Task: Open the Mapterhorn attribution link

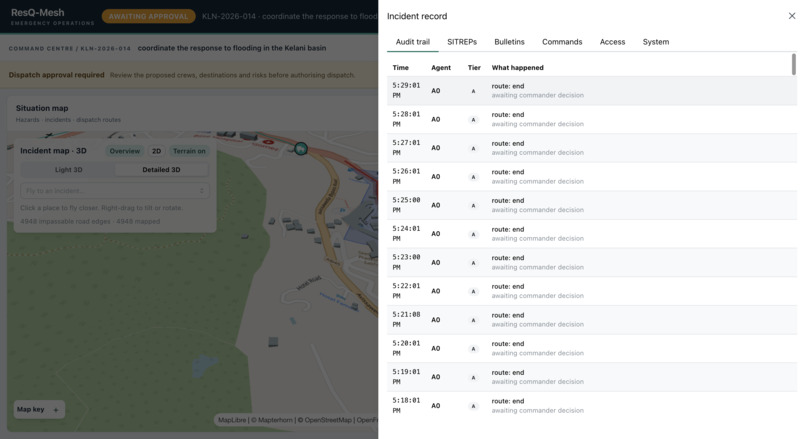Action: (275, 420)
